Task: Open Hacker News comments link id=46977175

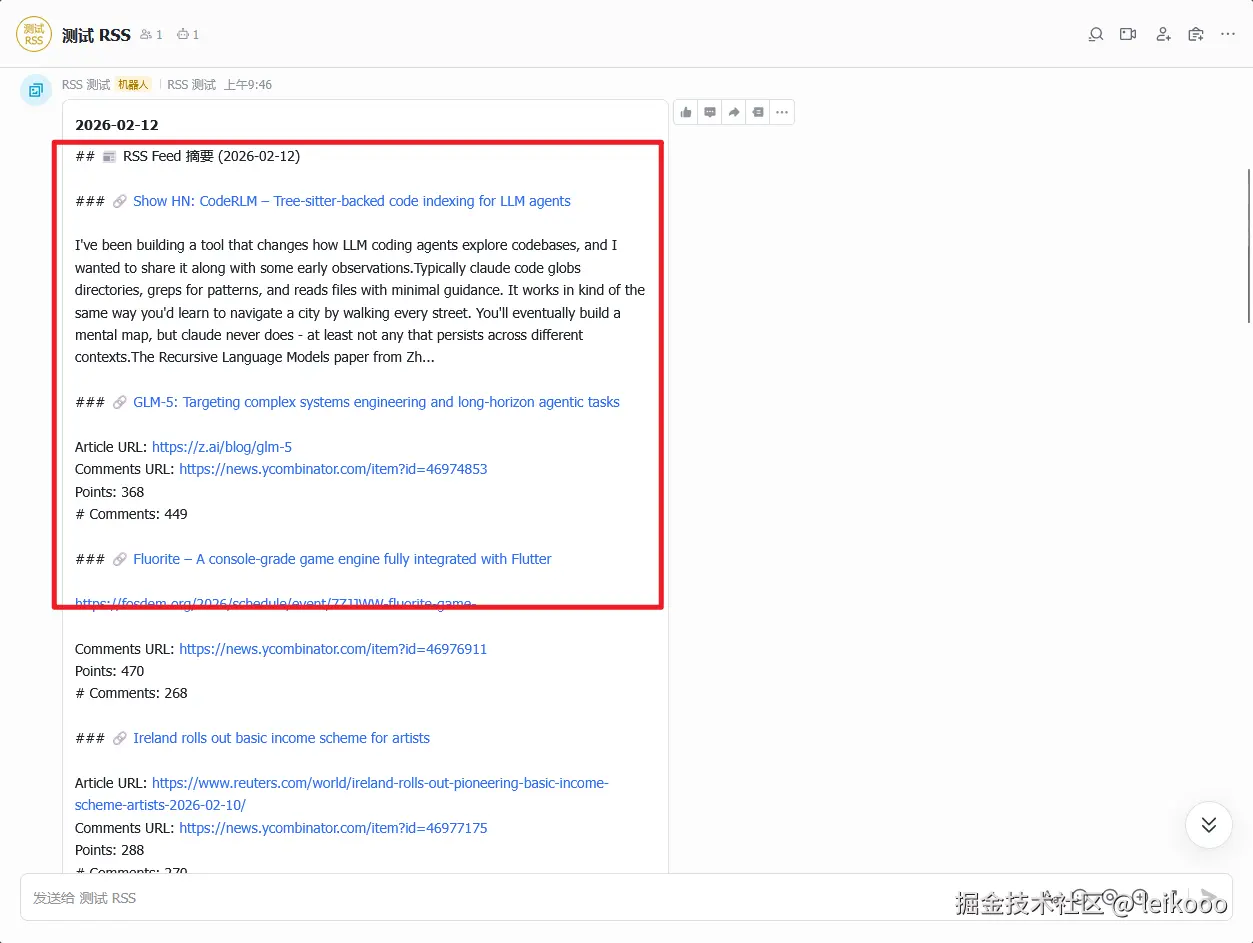Action: (333, 828)
